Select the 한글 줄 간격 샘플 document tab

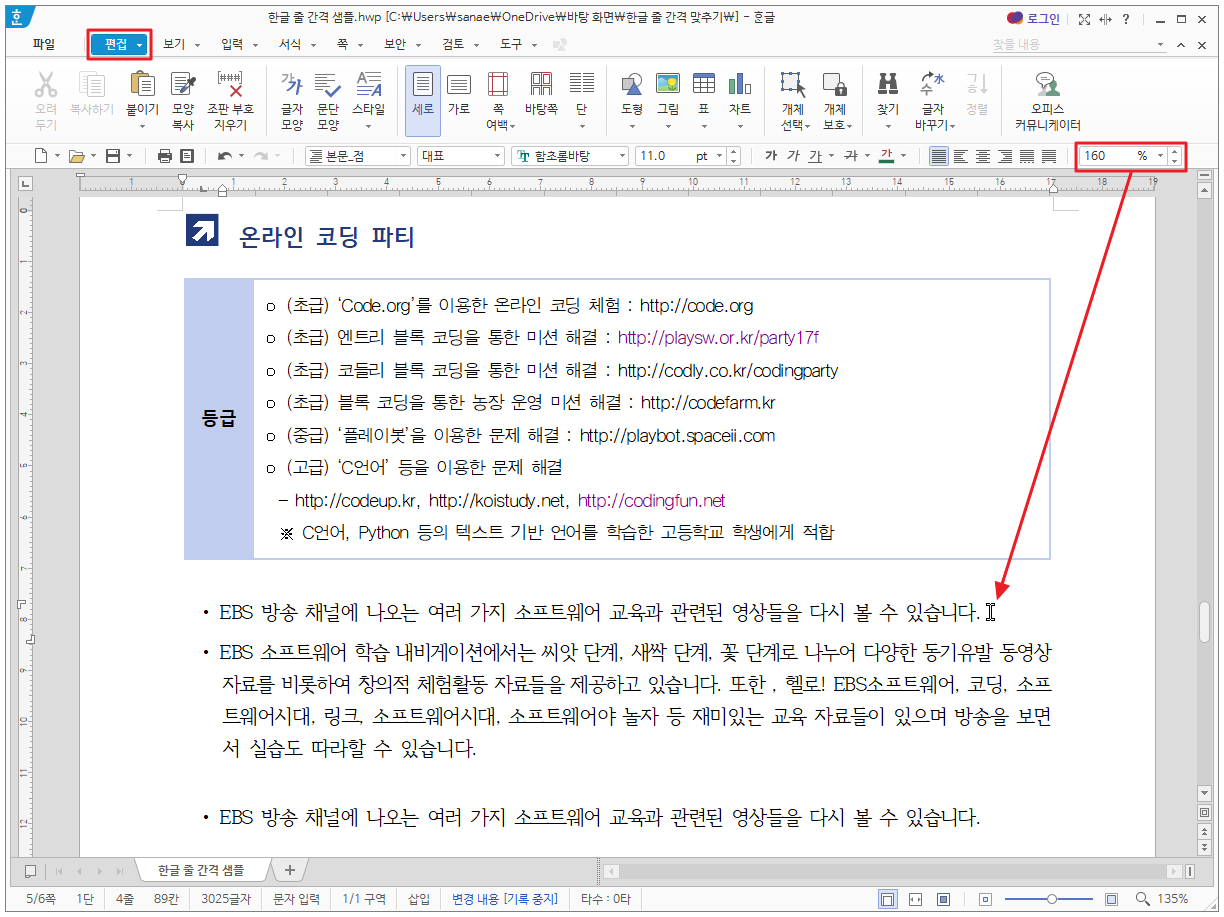point(200,870)
